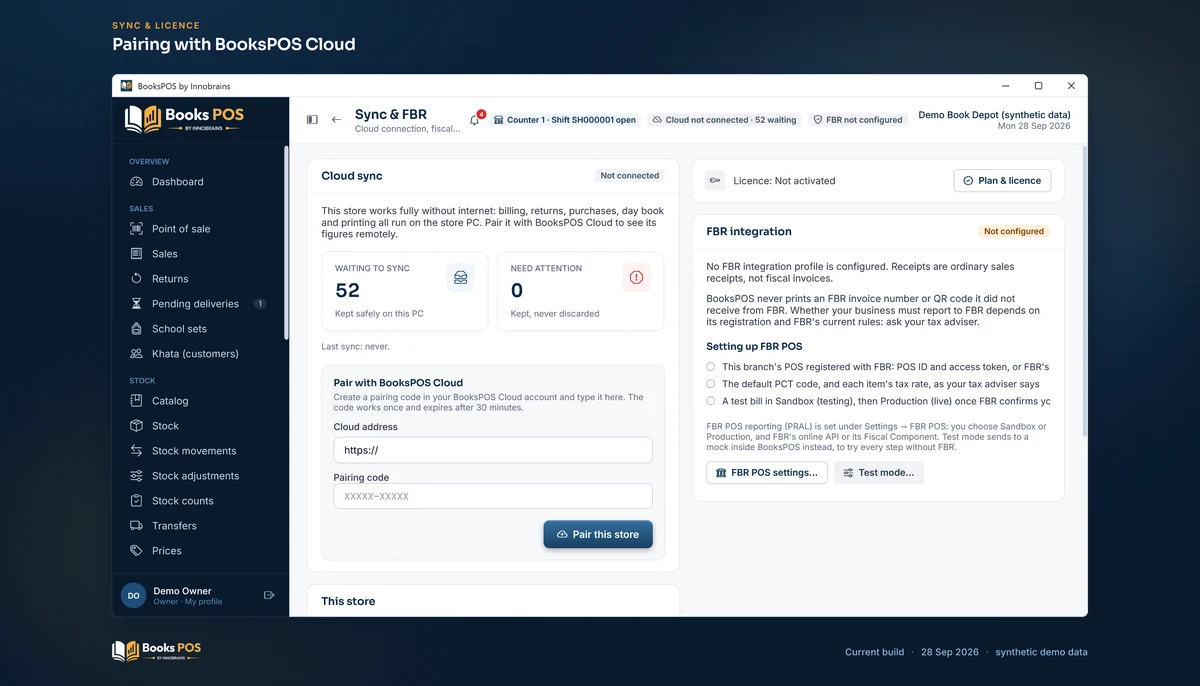Viewport: 1200px width, 686px height.
Task: Open Pending deliveries hourglass icon
Action: [136, 304]
